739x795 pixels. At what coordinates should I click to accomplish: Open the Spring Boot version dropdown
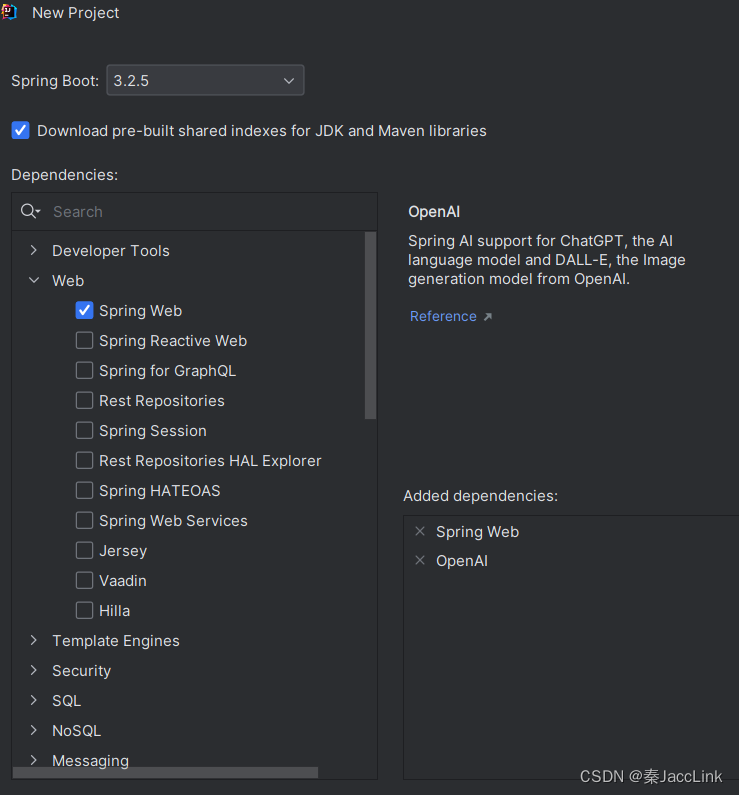pyautogui.click(x=205, y=80)
